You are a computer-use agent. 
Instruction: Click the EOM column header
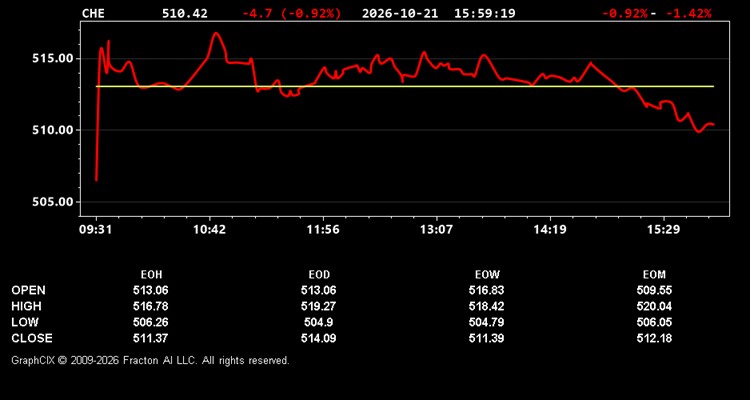coord(654,275)
